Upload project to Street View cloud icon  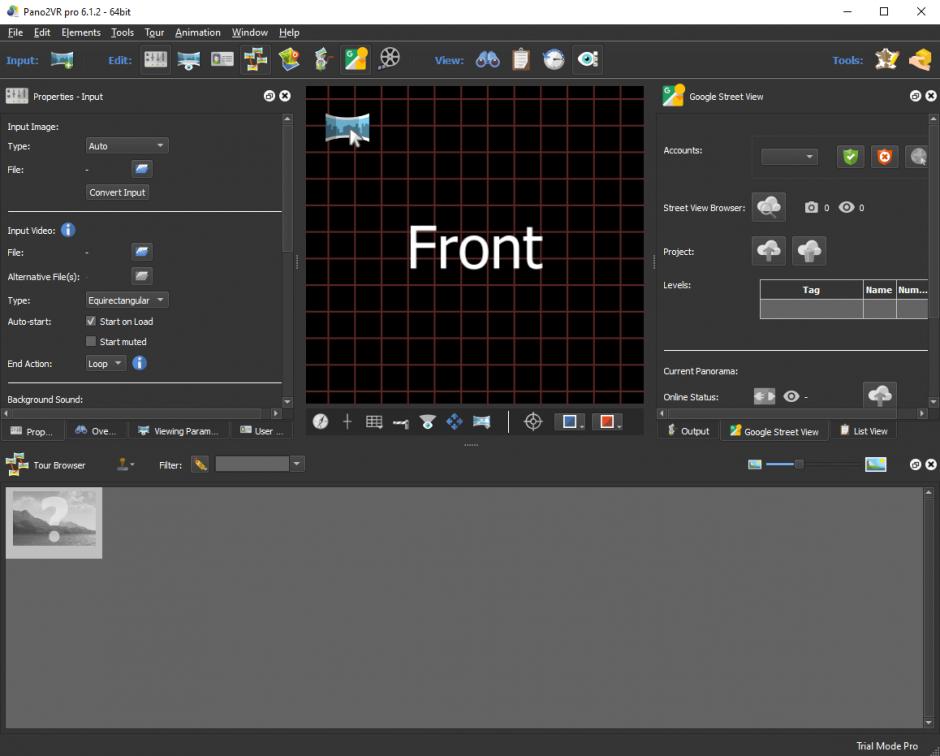click(x=769, y=251)
